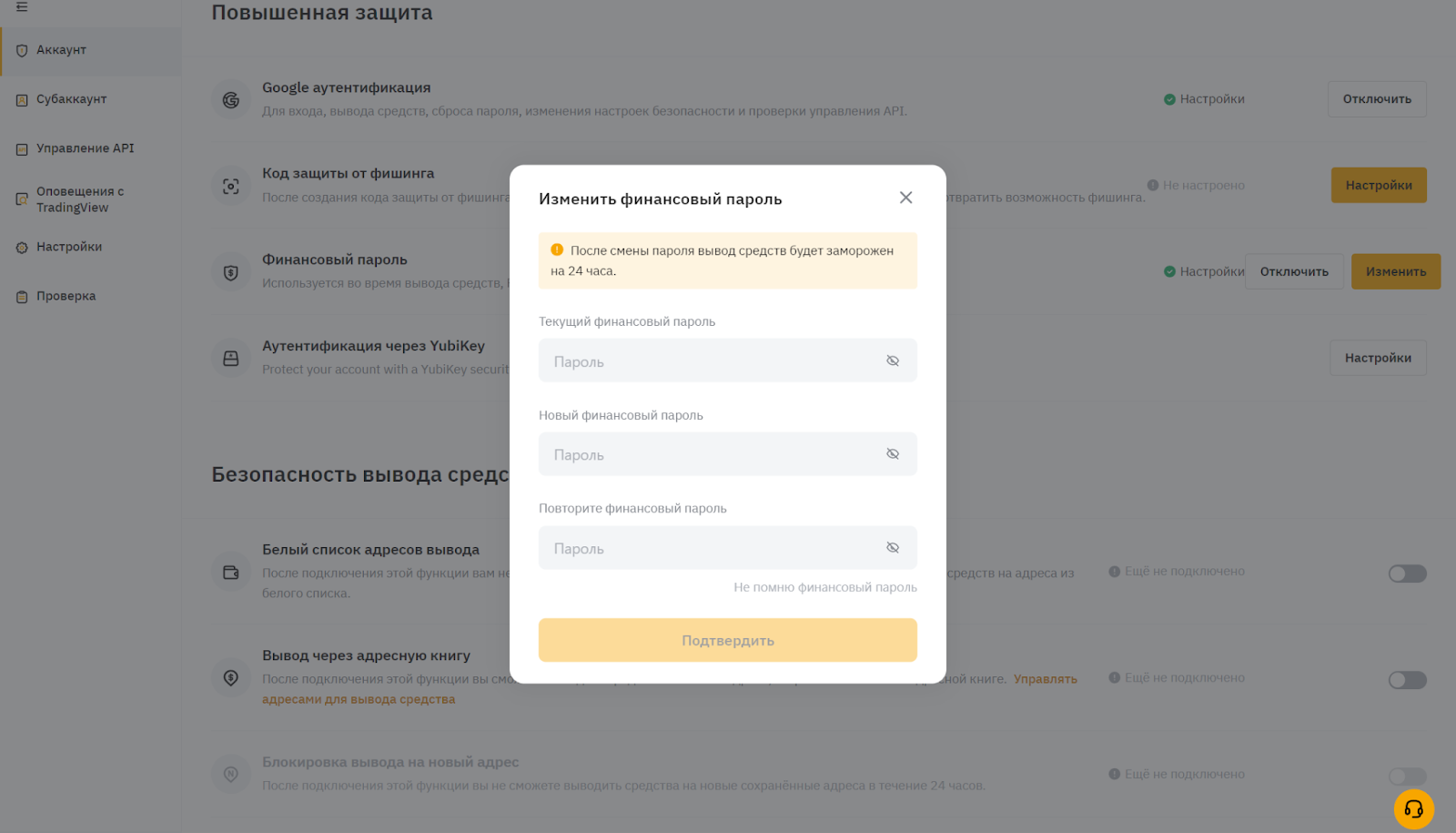Click the Не помню финансовый пароль link
Viewport: 1456px width, 833px height.
[825, 587]
